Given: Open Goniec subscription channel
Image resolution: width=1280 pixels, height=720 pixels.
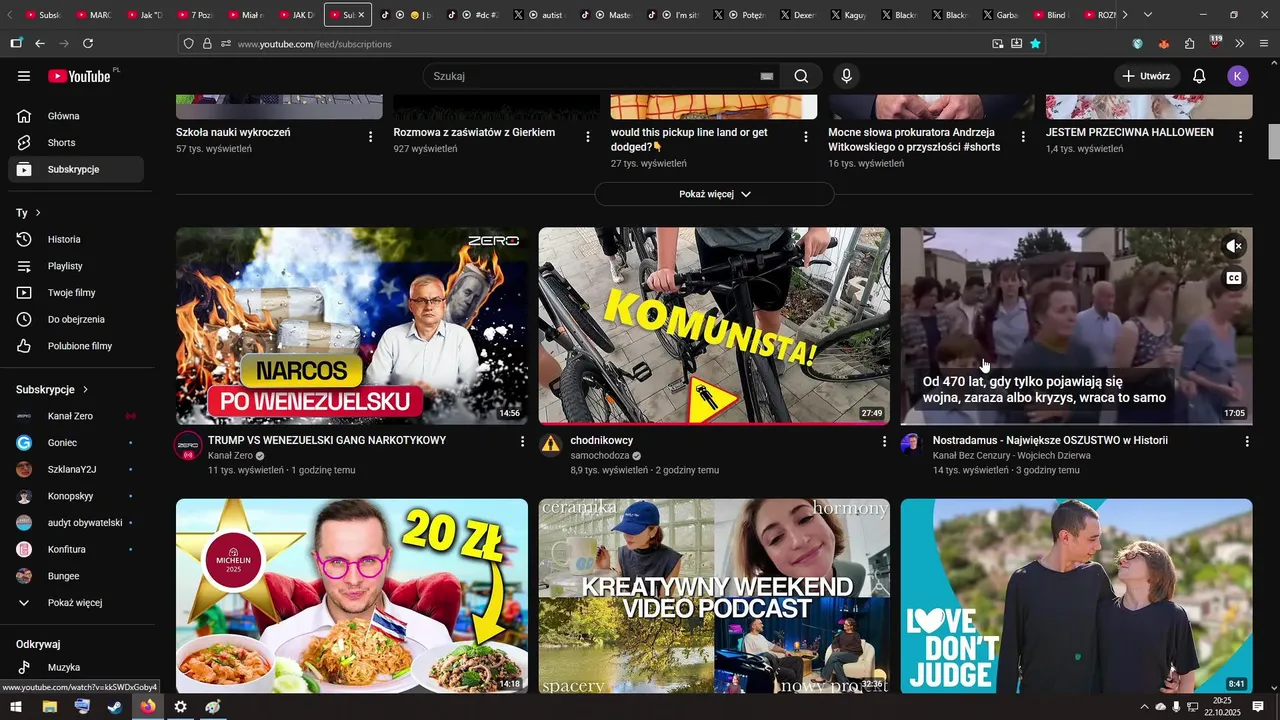Looking at the screenshot, I should click(76, 443).
